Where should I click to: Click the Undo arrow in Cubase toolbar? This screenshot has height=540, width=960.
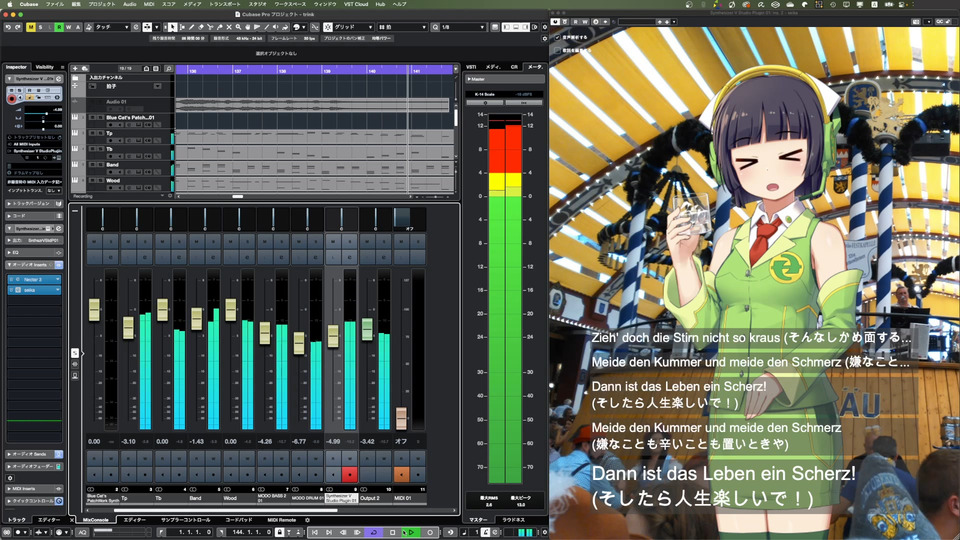(8, 27)
